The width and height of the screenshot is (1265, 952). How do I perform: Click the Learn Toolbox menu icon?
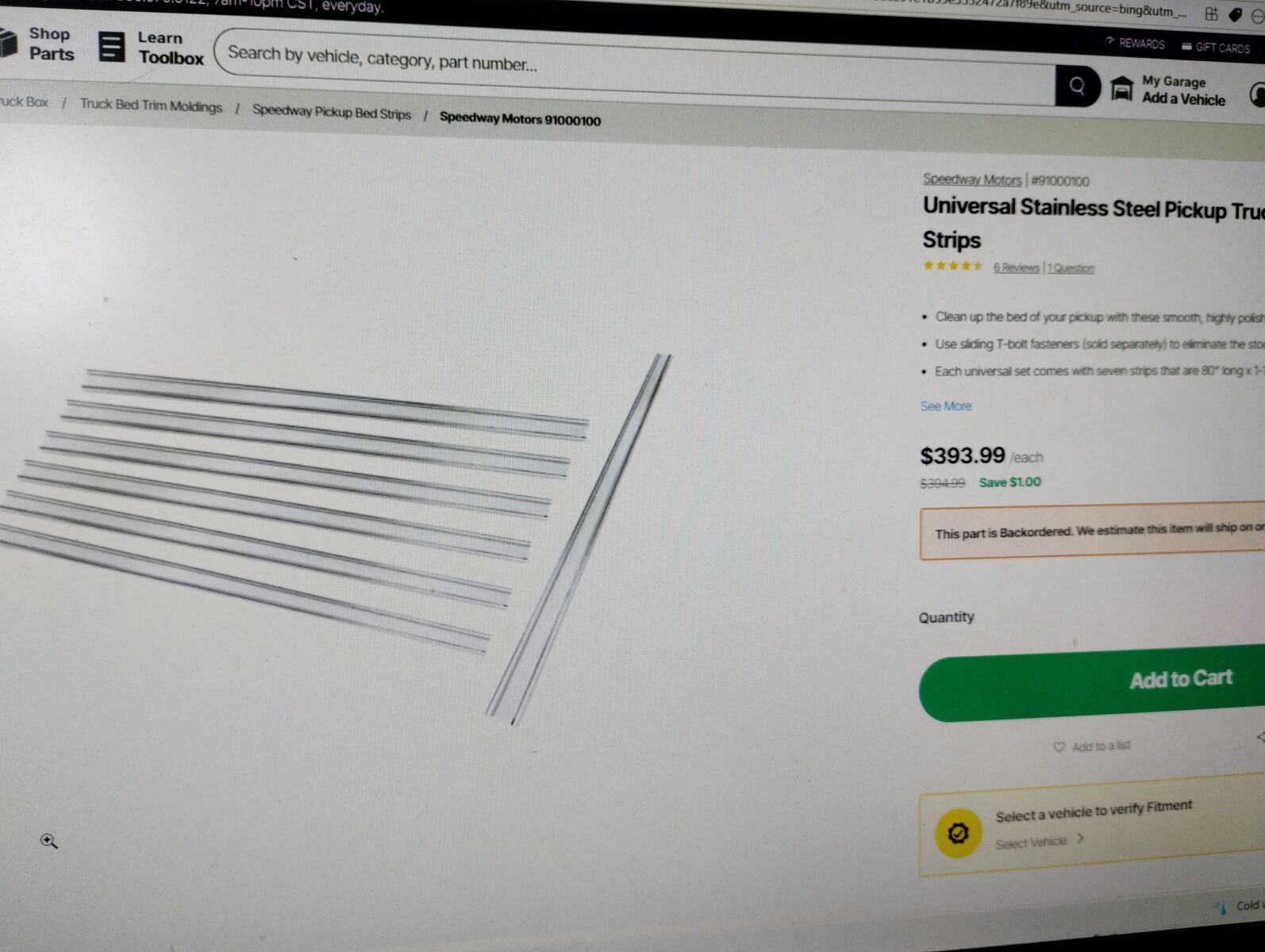(111, 47)
